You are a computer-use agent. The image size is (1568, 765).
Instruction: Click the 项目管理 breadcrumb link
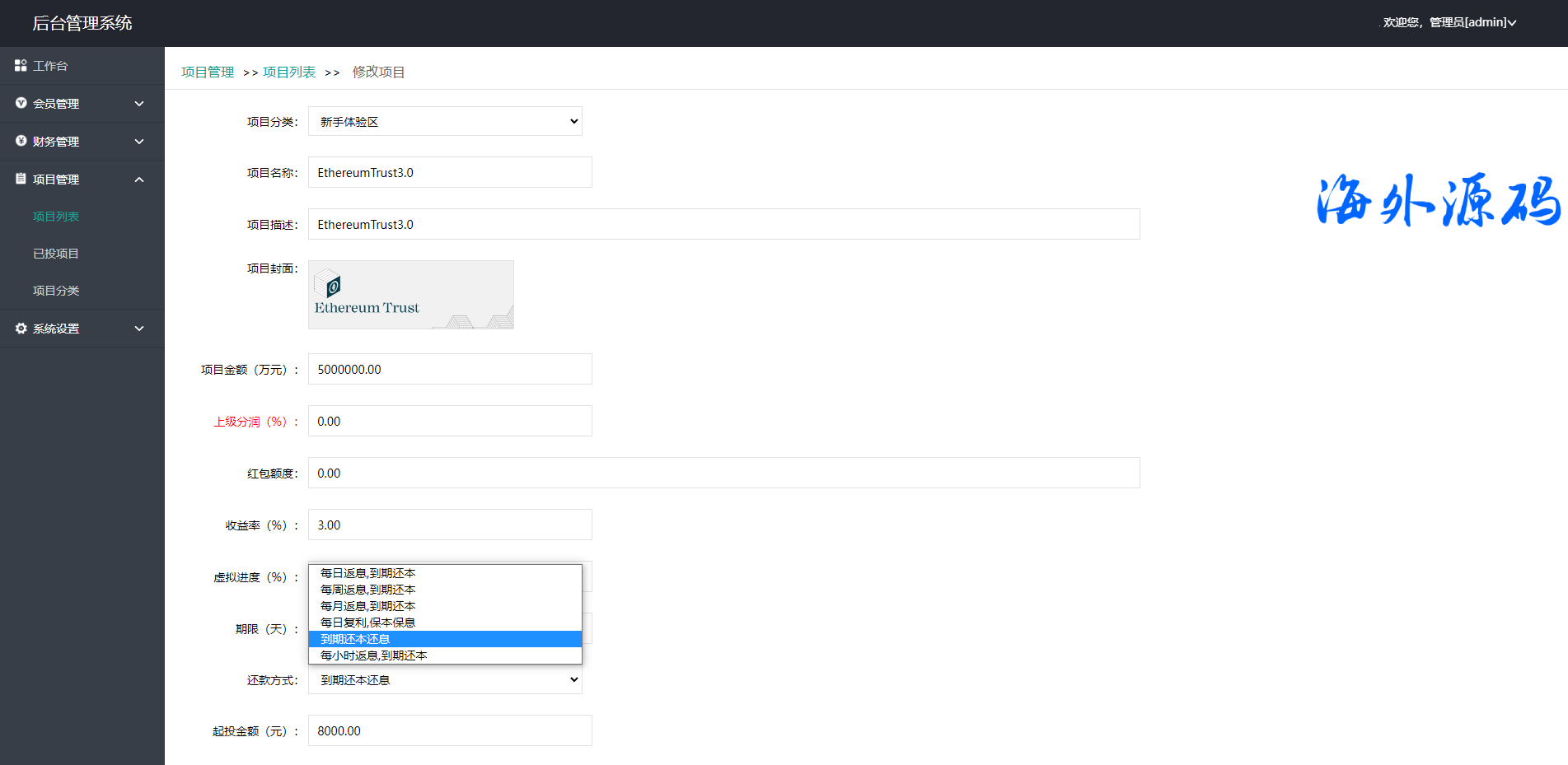pyautogui.click(x=208, y=72)
